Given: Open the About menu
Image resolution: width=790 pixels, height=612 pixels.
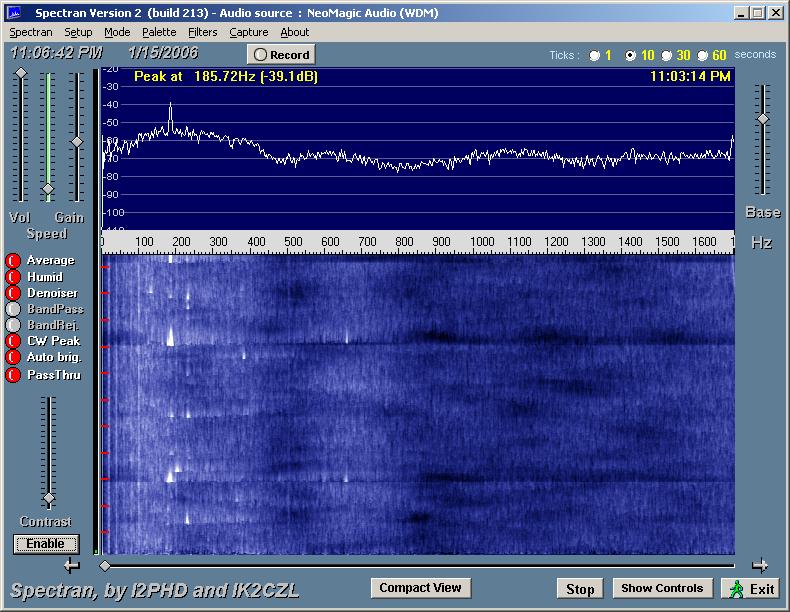Looking at the screenshot, I should (x=295, y=32).
